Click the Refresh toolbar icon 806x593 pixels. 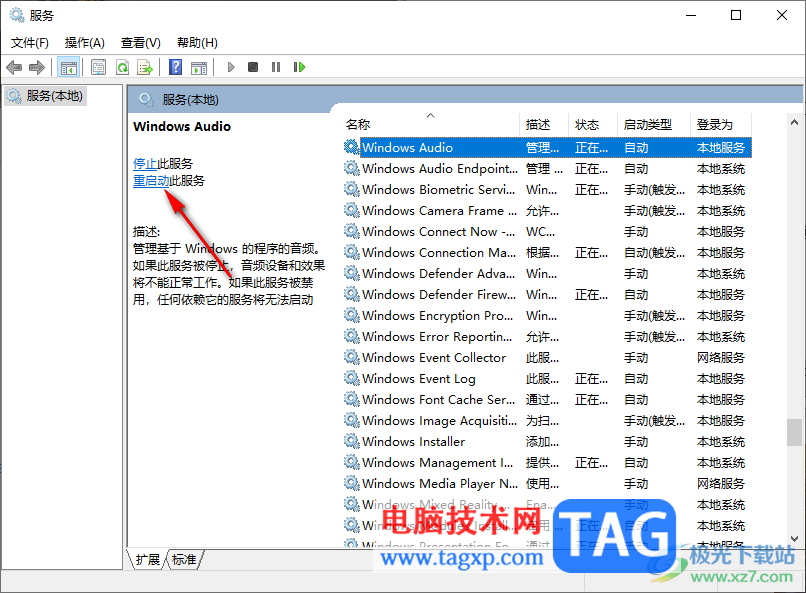pyautogui.click(x=122, y=67)
